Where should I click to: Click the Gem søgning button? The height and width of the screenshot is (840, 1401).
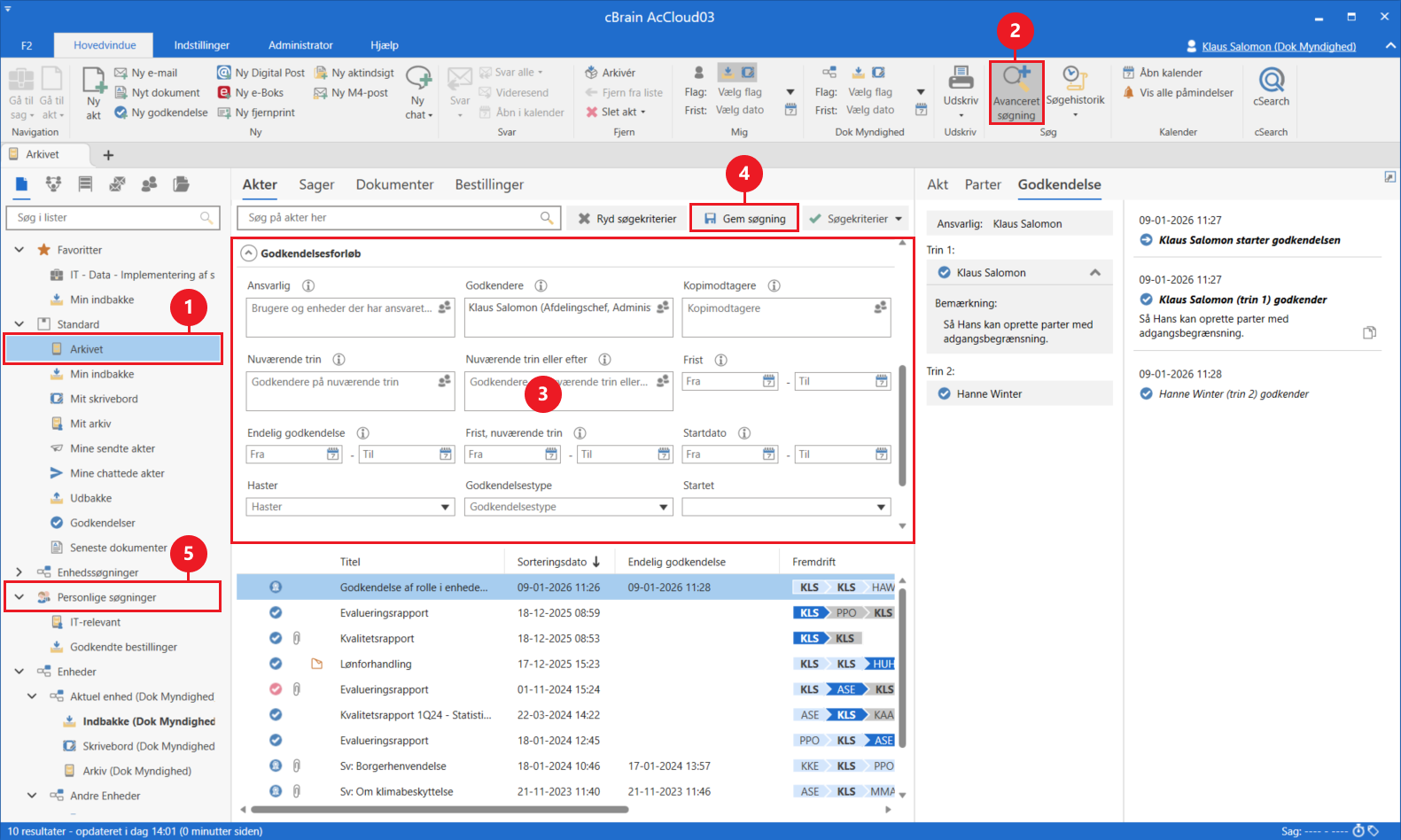click(x=744, y=219)
